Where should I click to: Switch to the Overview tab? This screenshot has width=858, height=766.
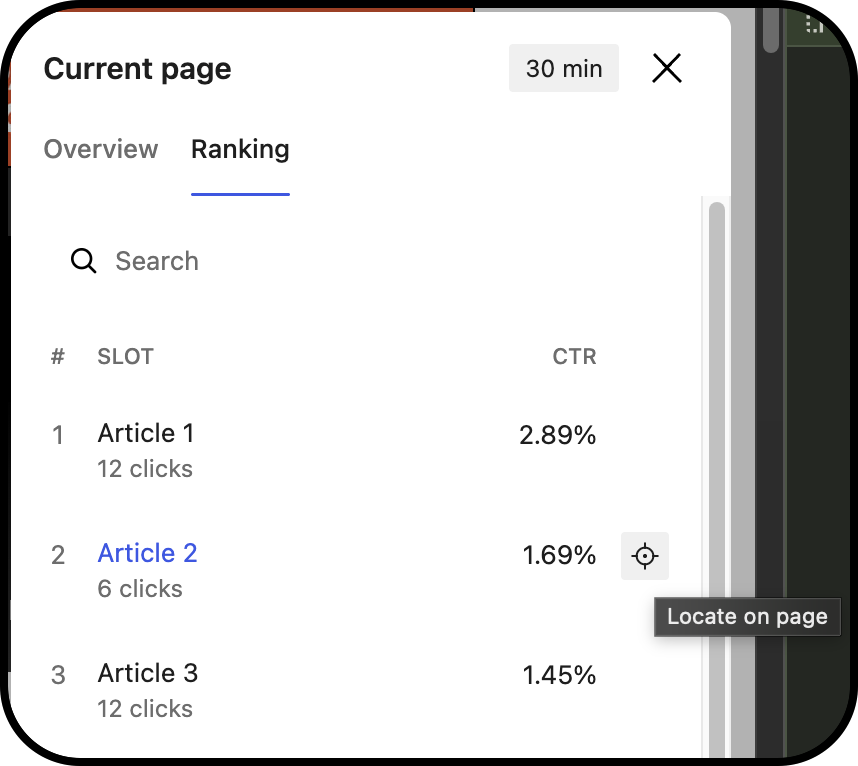pos(101,149)
